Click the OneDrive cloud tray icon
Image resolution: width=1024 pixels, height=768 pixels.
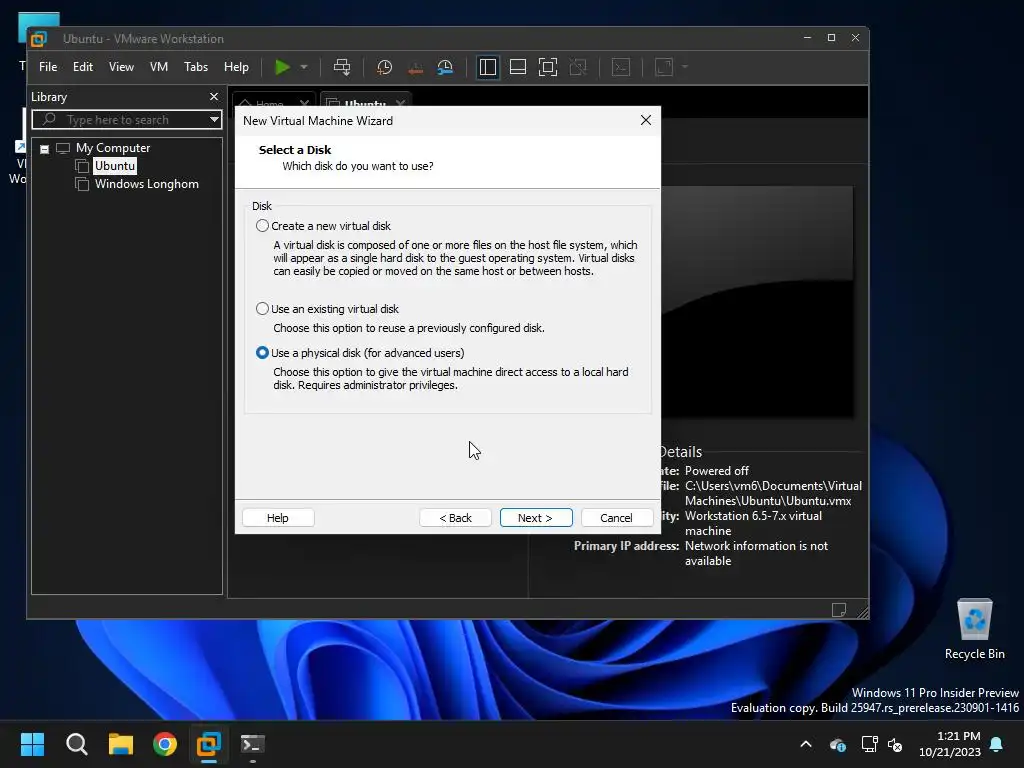pos(838,744)
